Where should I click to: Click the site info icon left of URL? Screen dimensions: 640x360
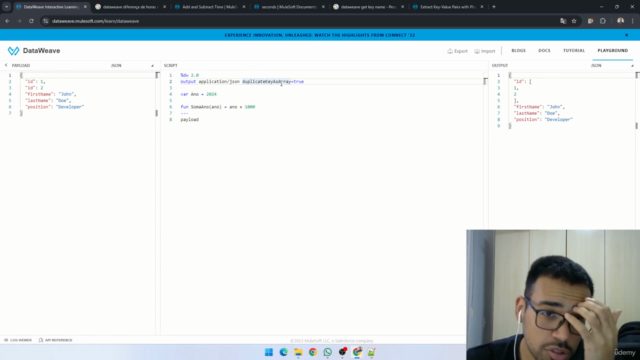[x=46, y=21]
